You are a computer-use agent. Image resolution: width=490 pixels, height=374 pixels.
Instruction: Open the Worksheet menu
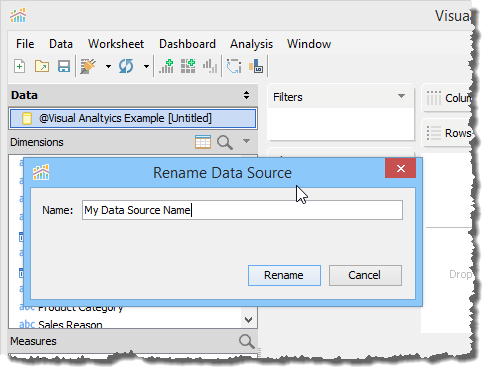[x=116, y=44]
